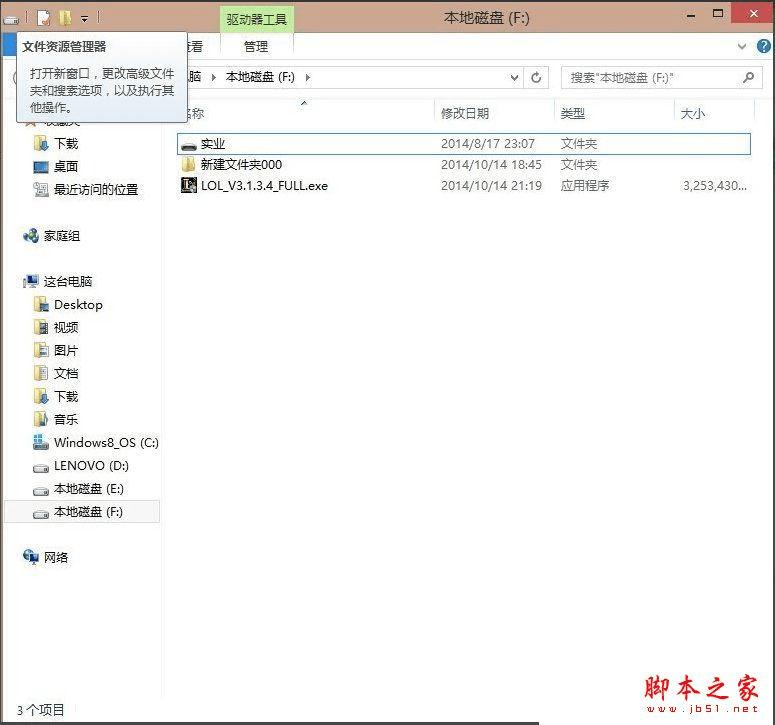Viewport: 775px width, 725px height.
Task: Sort by the 大小 column header
Action: click(692, 113)
